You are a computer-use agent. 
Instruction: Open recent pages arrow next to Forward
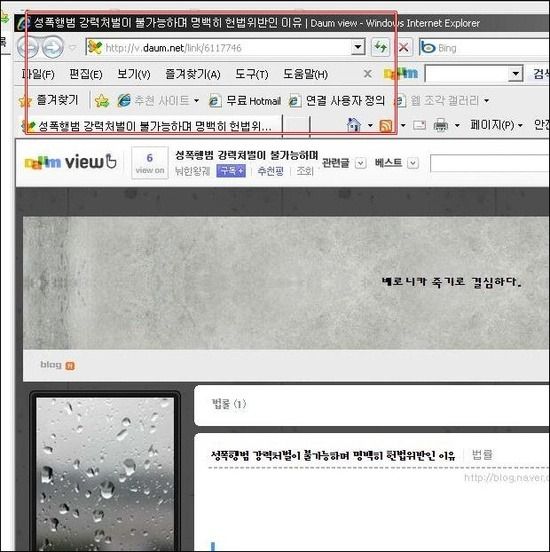tap(73, 48)
